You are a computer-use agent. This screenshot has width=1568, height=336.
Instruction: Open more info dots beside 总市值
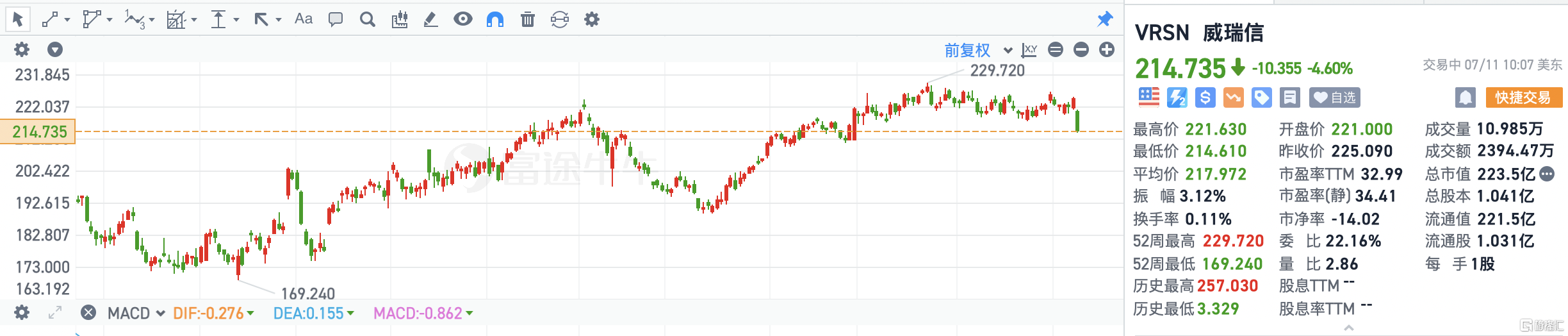[1547, 174]
